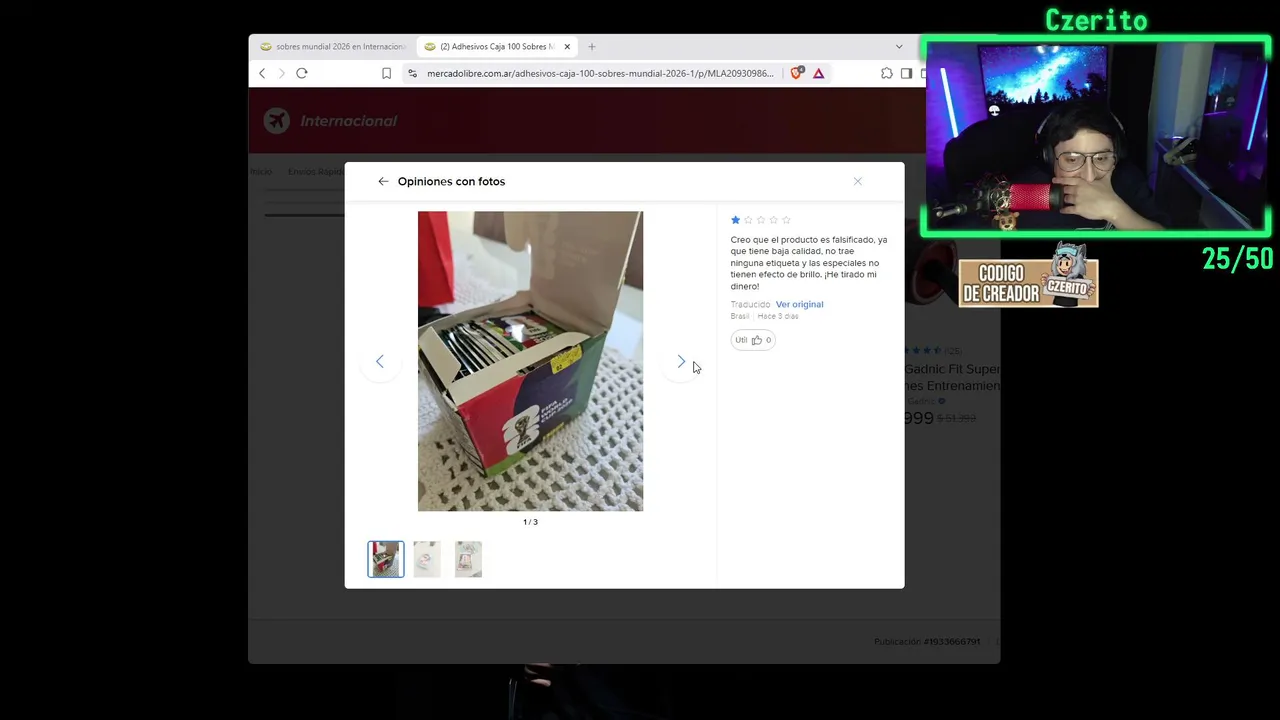Screen dimensions: 1280x720
Task: Click the Ver original link
Action: pos(799,304)
